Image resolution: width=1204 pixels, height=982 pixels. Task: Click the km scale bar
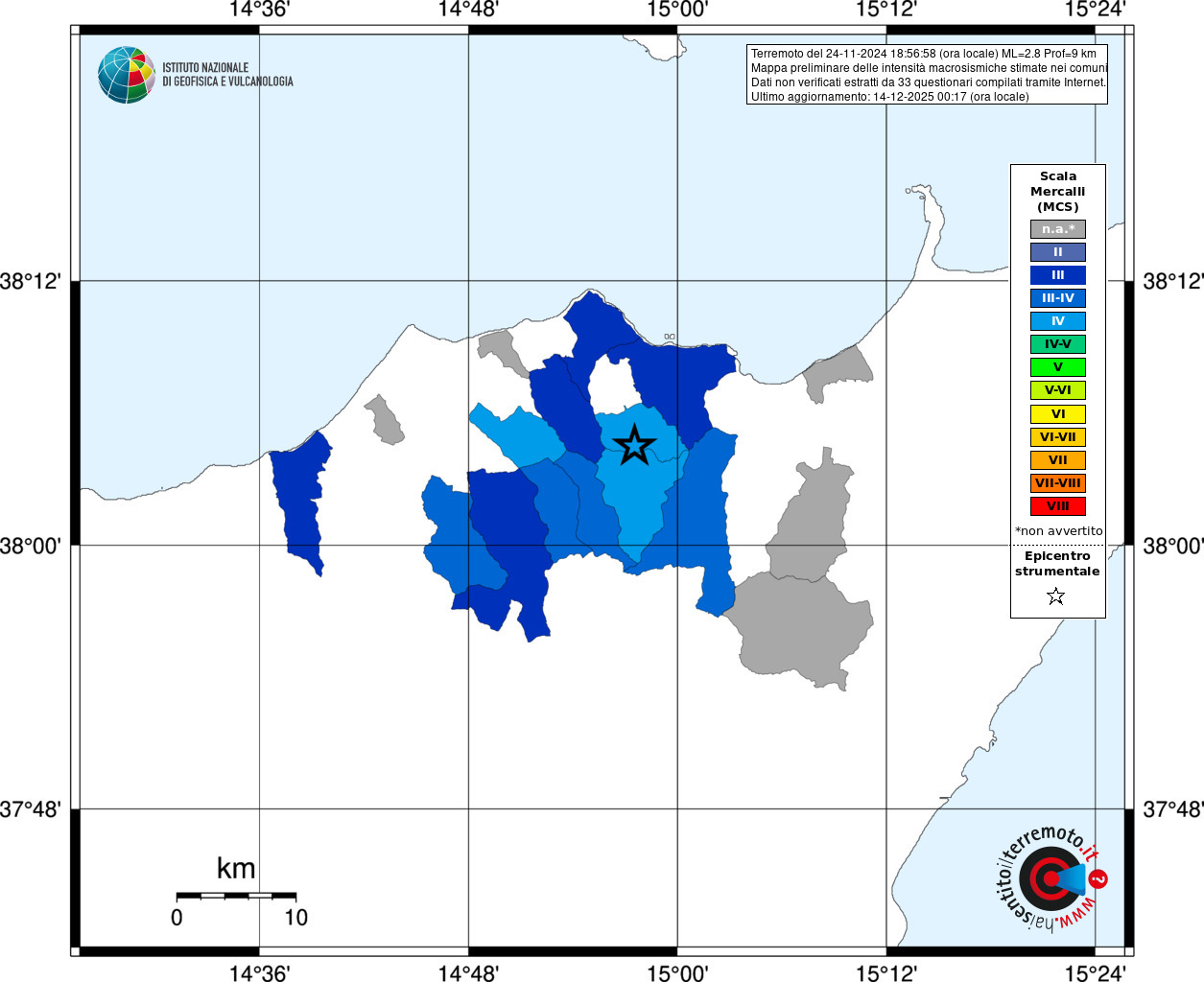point(236,896)
